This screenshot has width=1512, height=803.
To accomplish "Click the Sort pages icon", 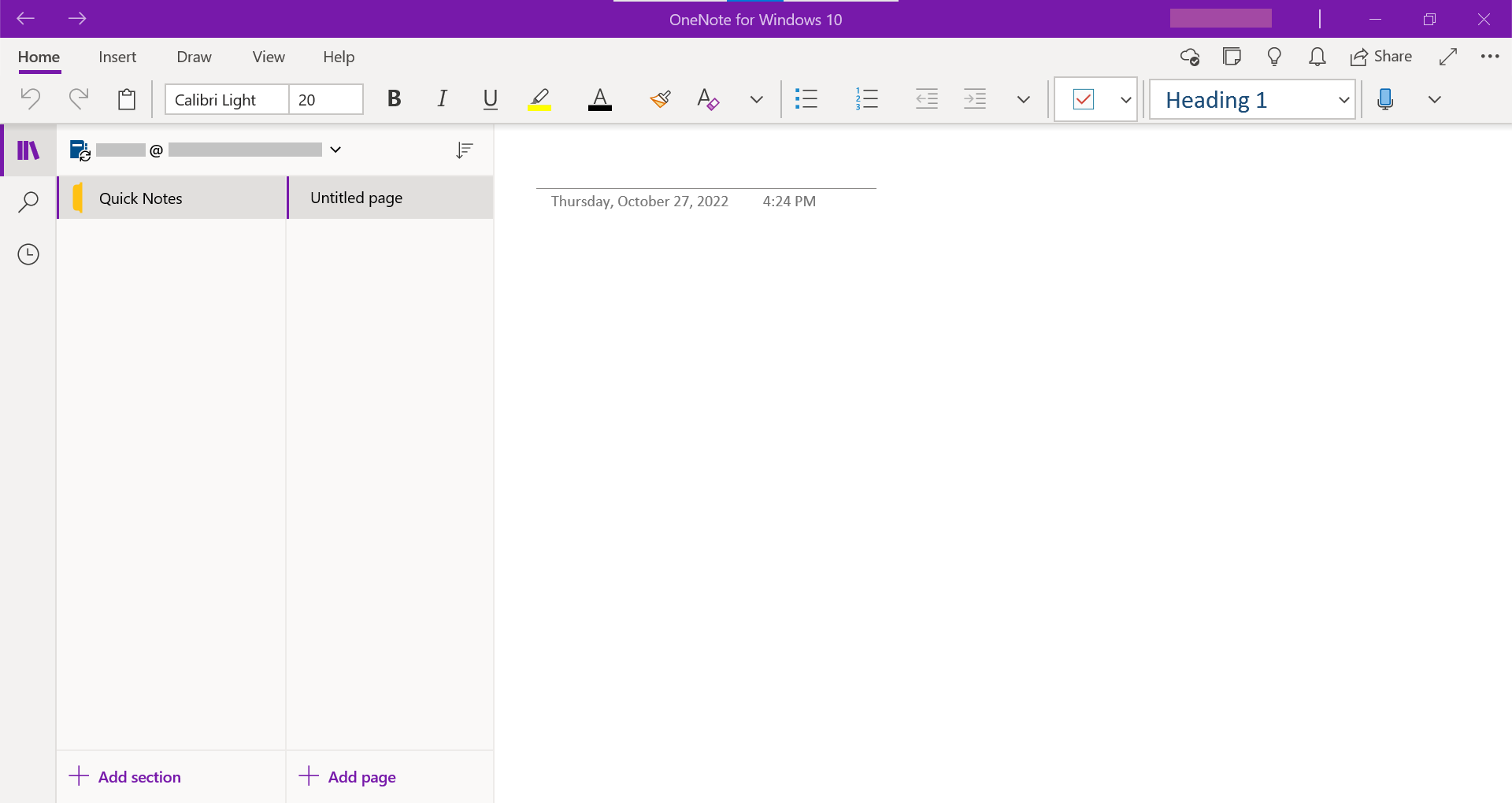I will 465,150.
